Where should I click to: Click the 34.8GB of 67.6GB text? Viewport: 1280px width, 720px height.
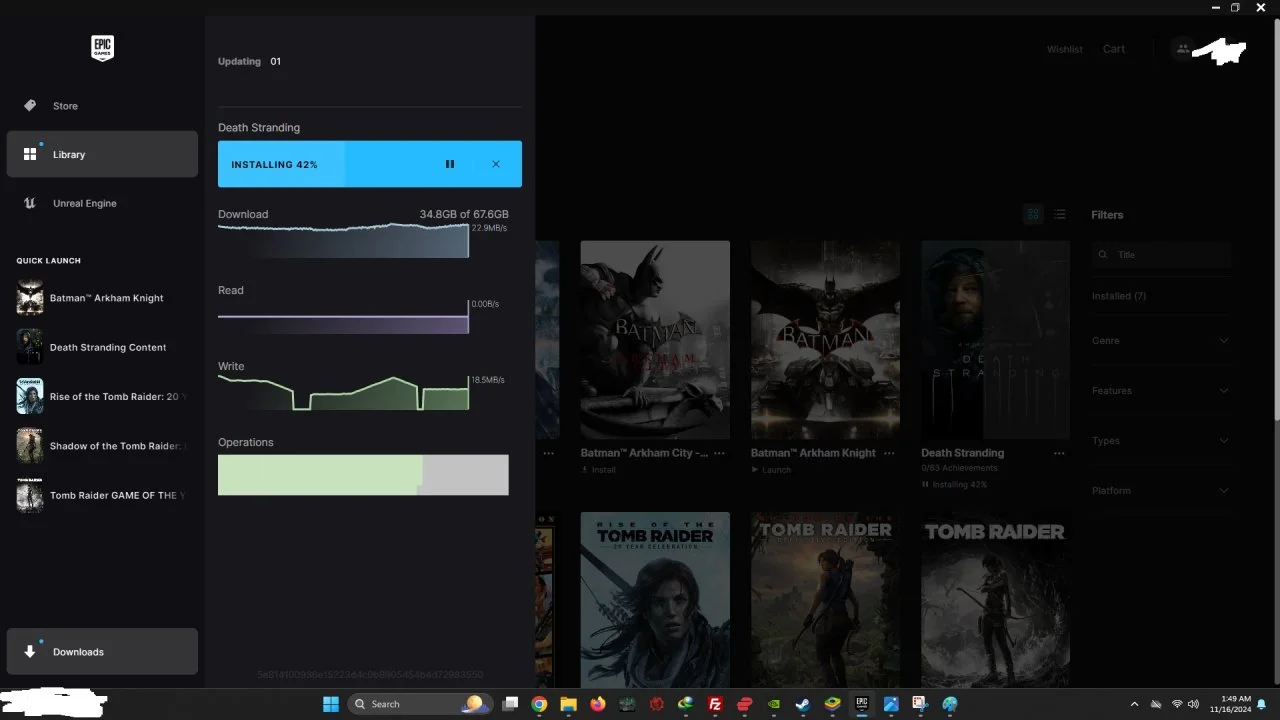(x=464, y=214)
